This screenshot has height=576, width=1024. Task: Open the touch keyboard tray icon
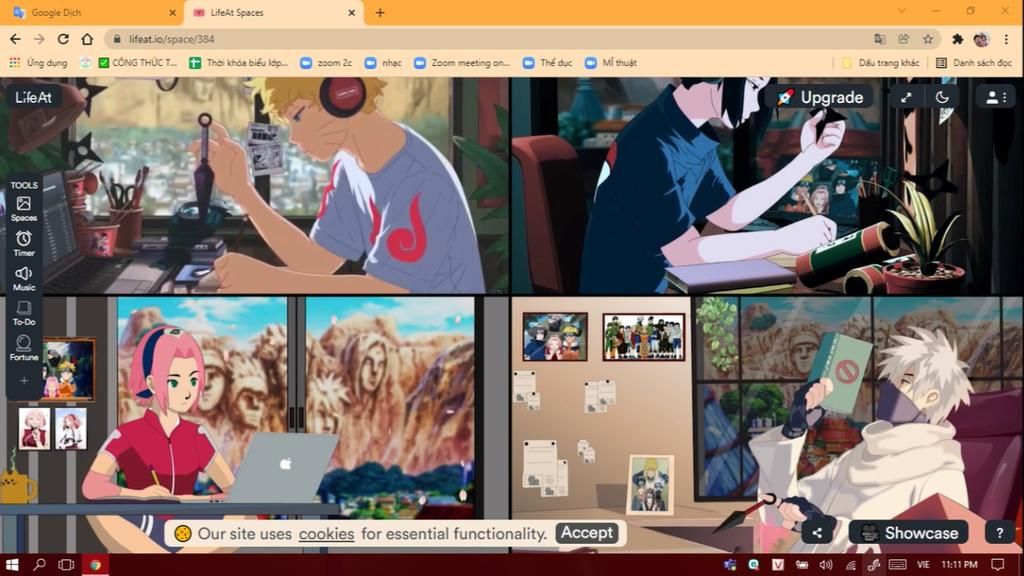tap(897, 564)
